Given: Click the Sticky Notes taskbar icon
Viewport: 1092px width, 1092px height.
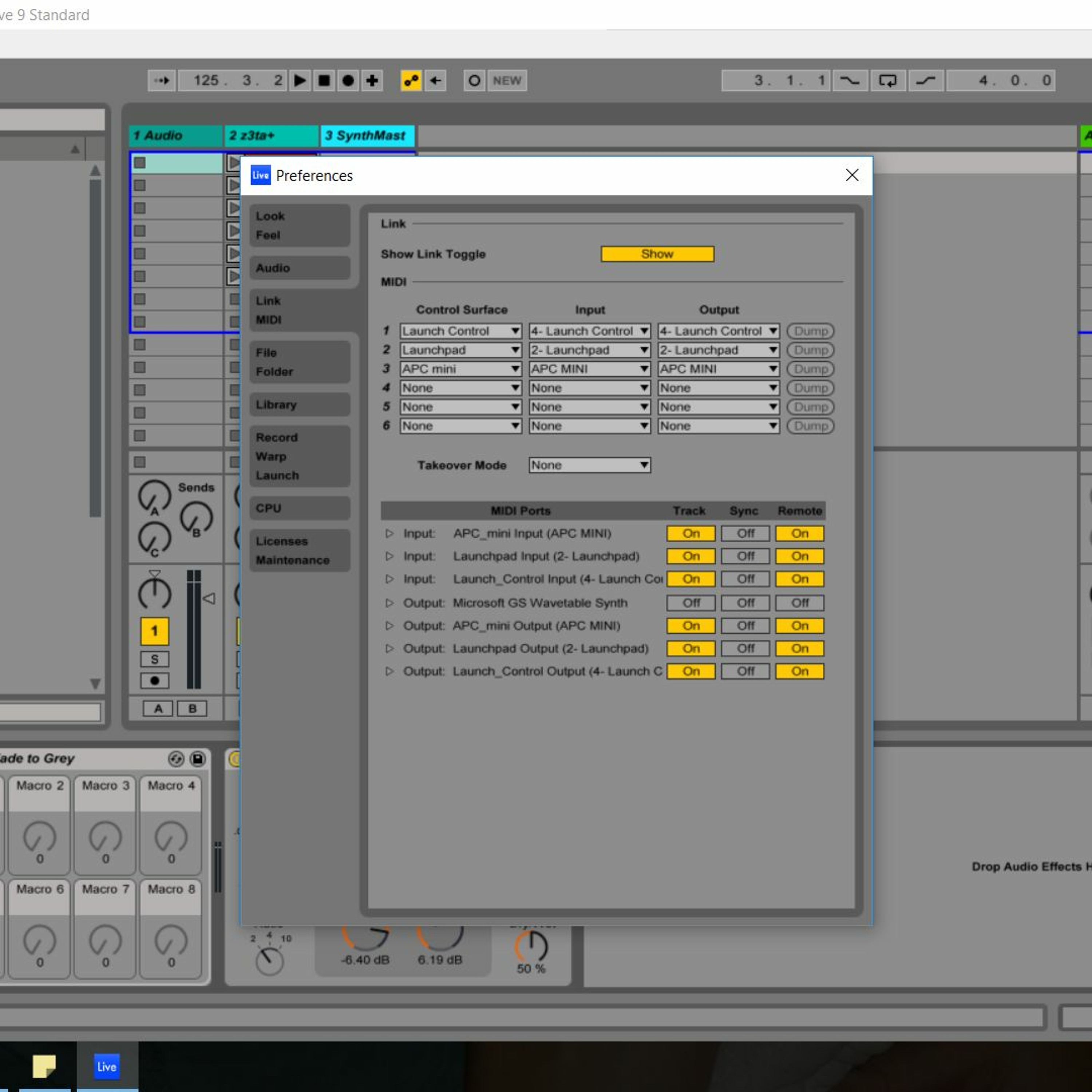Looking at the screenshot, I should coord(45,1066).
